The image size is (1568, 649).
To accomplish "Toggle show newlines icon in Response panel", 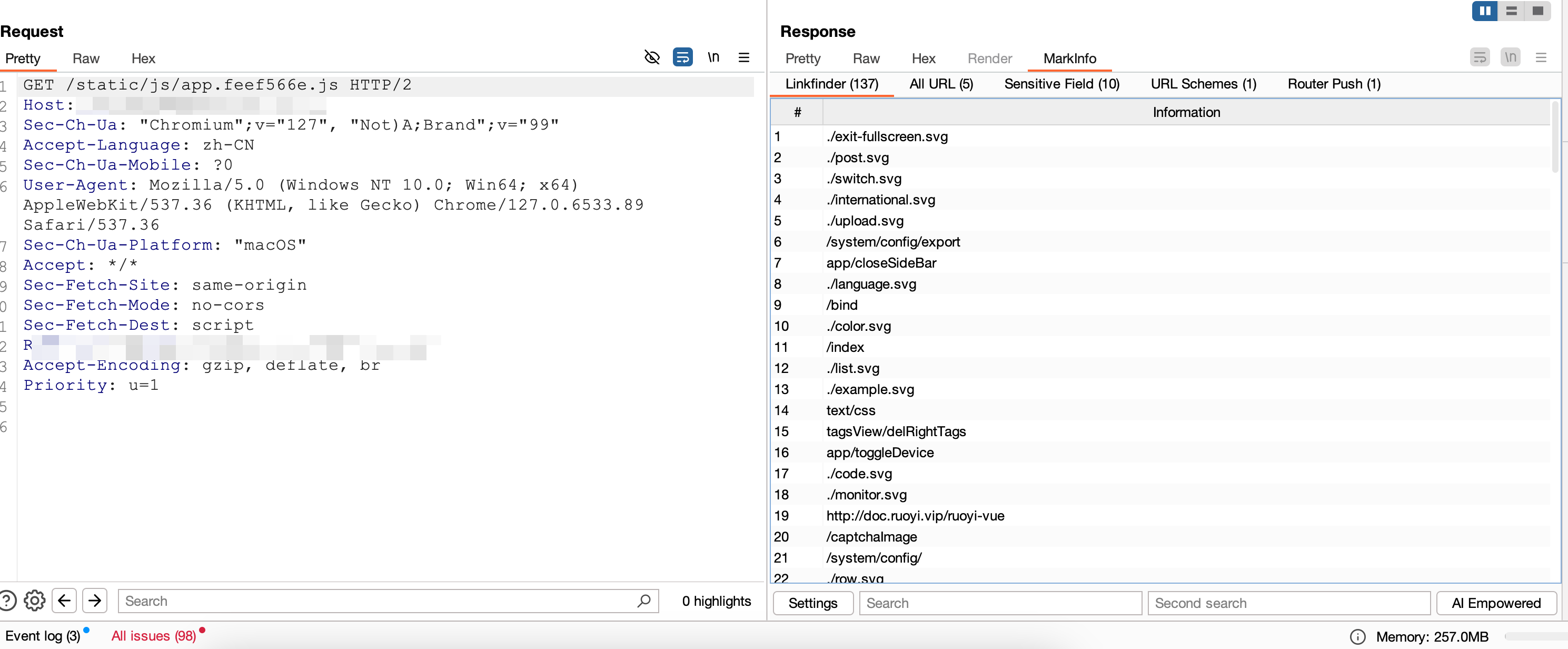I will click(1510, 57).
